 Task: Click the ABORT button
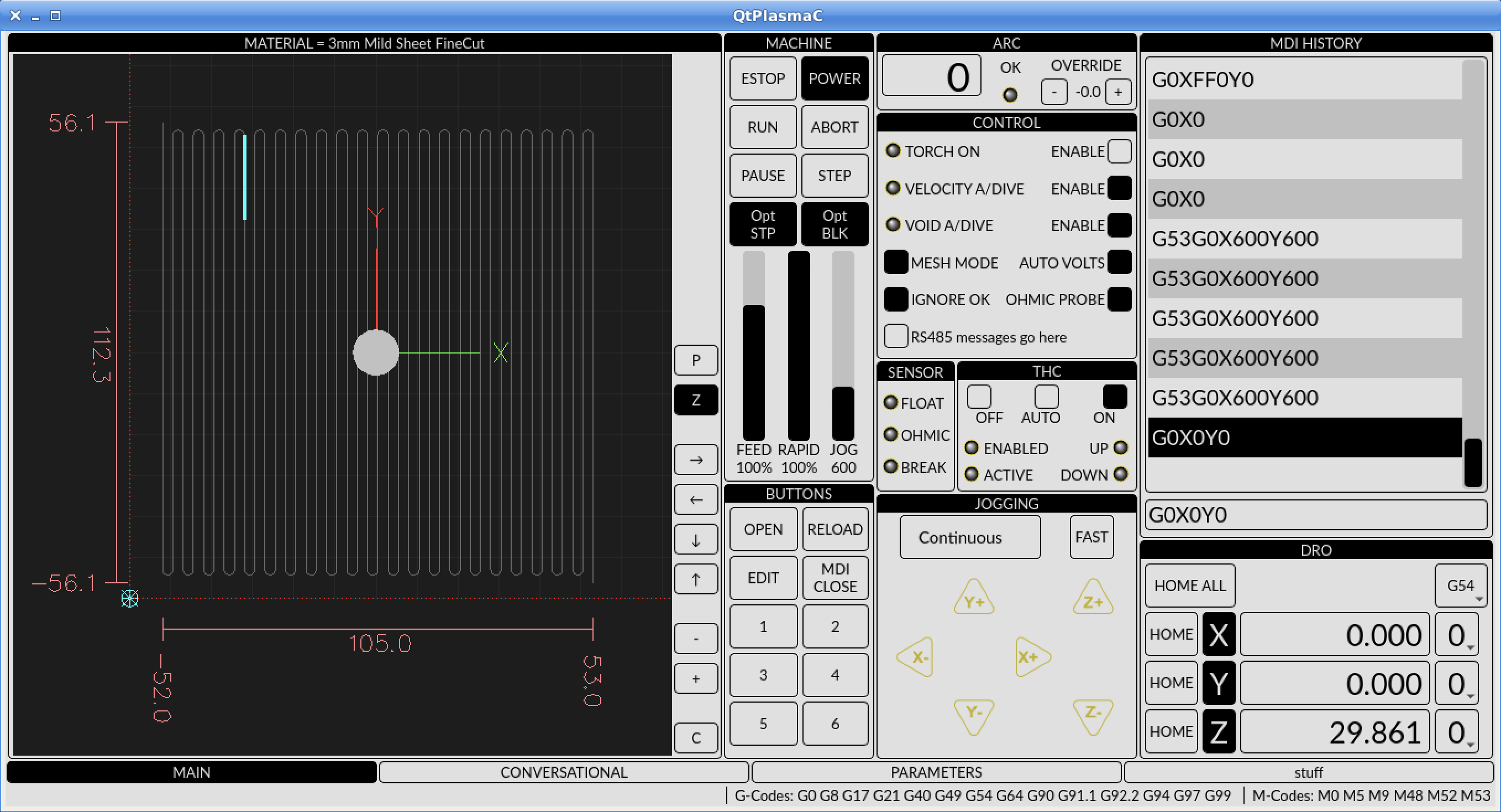(x=835, y=127)
